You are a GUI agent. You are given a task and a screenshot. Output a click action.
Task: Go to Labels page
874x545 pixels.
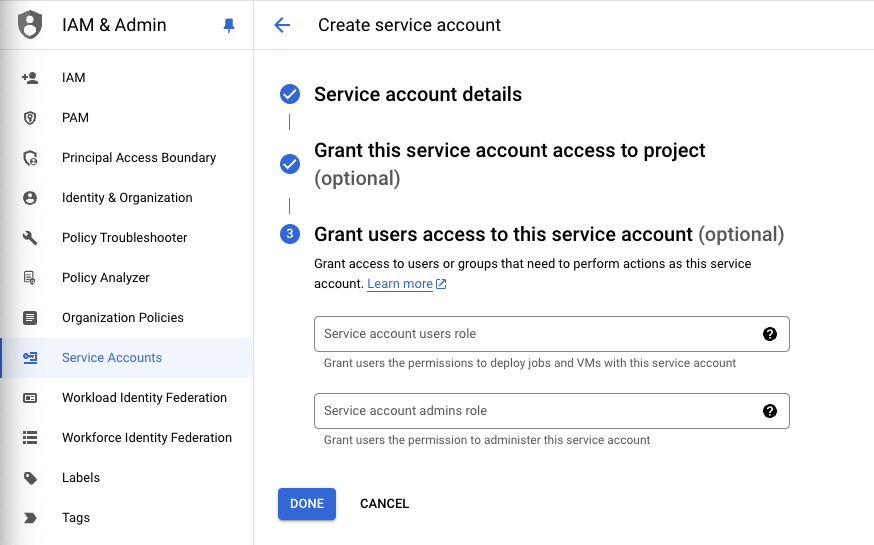127,478
